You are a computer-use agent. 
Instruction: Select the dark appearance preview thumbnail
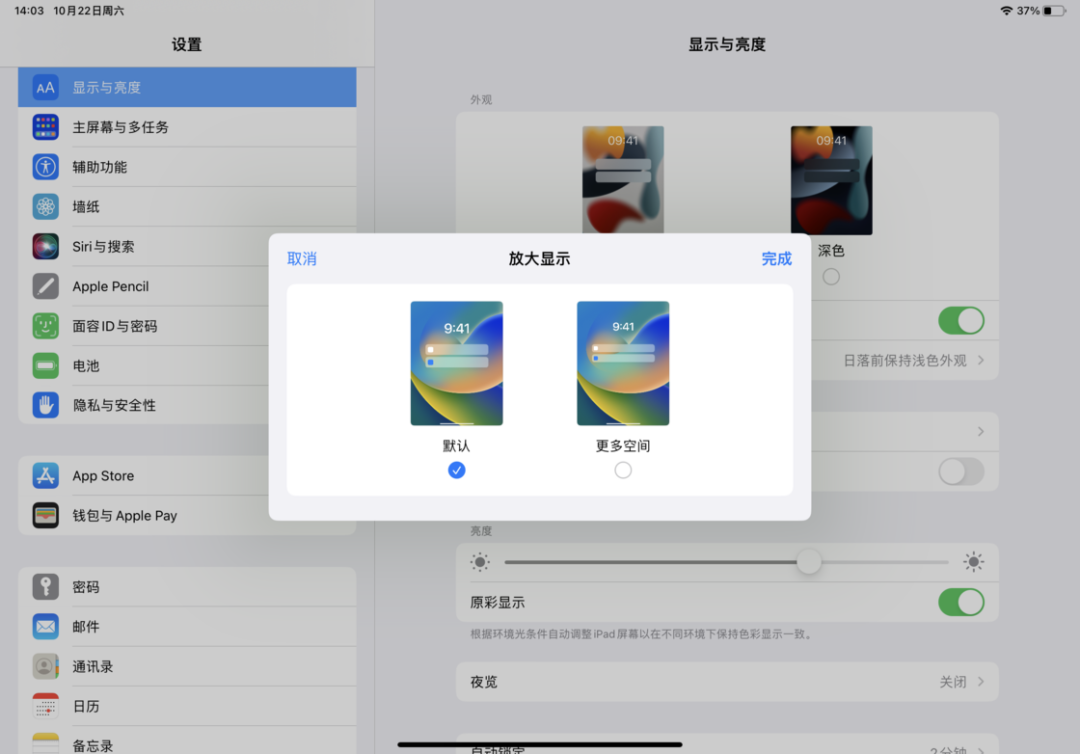(831, 180)
